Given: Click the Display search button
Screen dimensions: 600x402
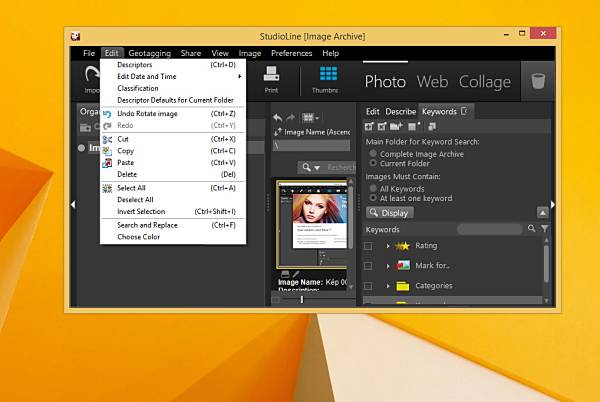Looking at the screenshot, I should [x=390, y=213].
